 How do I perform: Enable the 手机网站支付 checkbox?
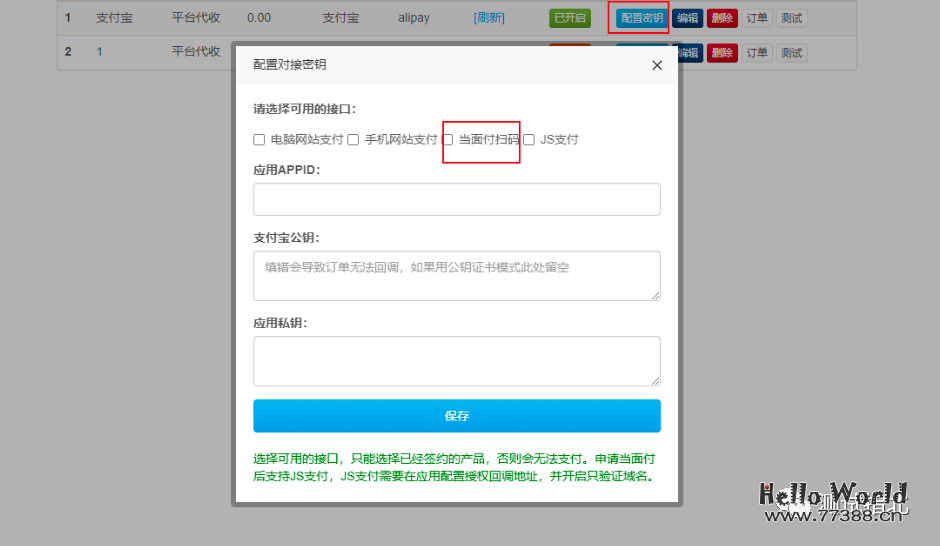[x=353, y=140]
